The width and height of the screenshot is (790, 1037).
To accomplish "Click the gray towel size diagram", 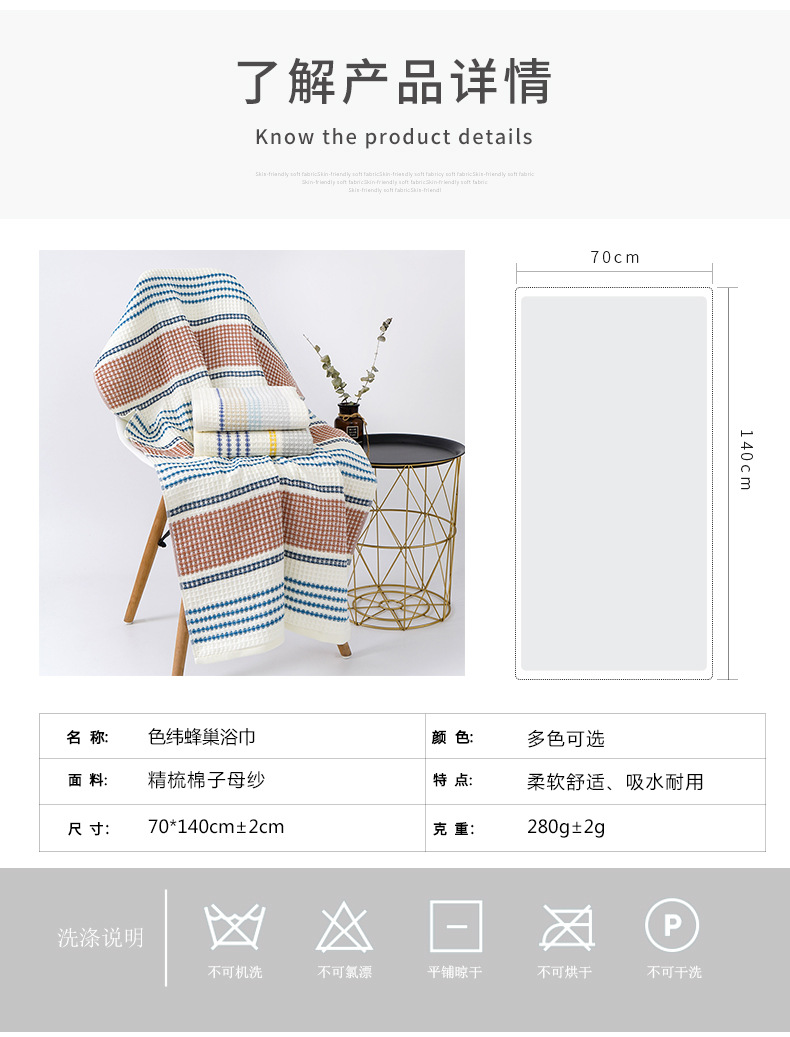I will 614,483.
